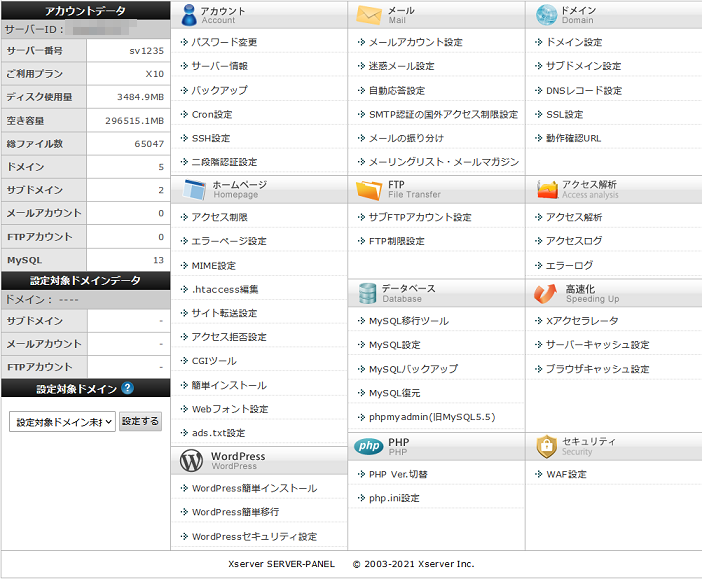
Task: Click the Access analysis chart icon
Action: (547, 189)
